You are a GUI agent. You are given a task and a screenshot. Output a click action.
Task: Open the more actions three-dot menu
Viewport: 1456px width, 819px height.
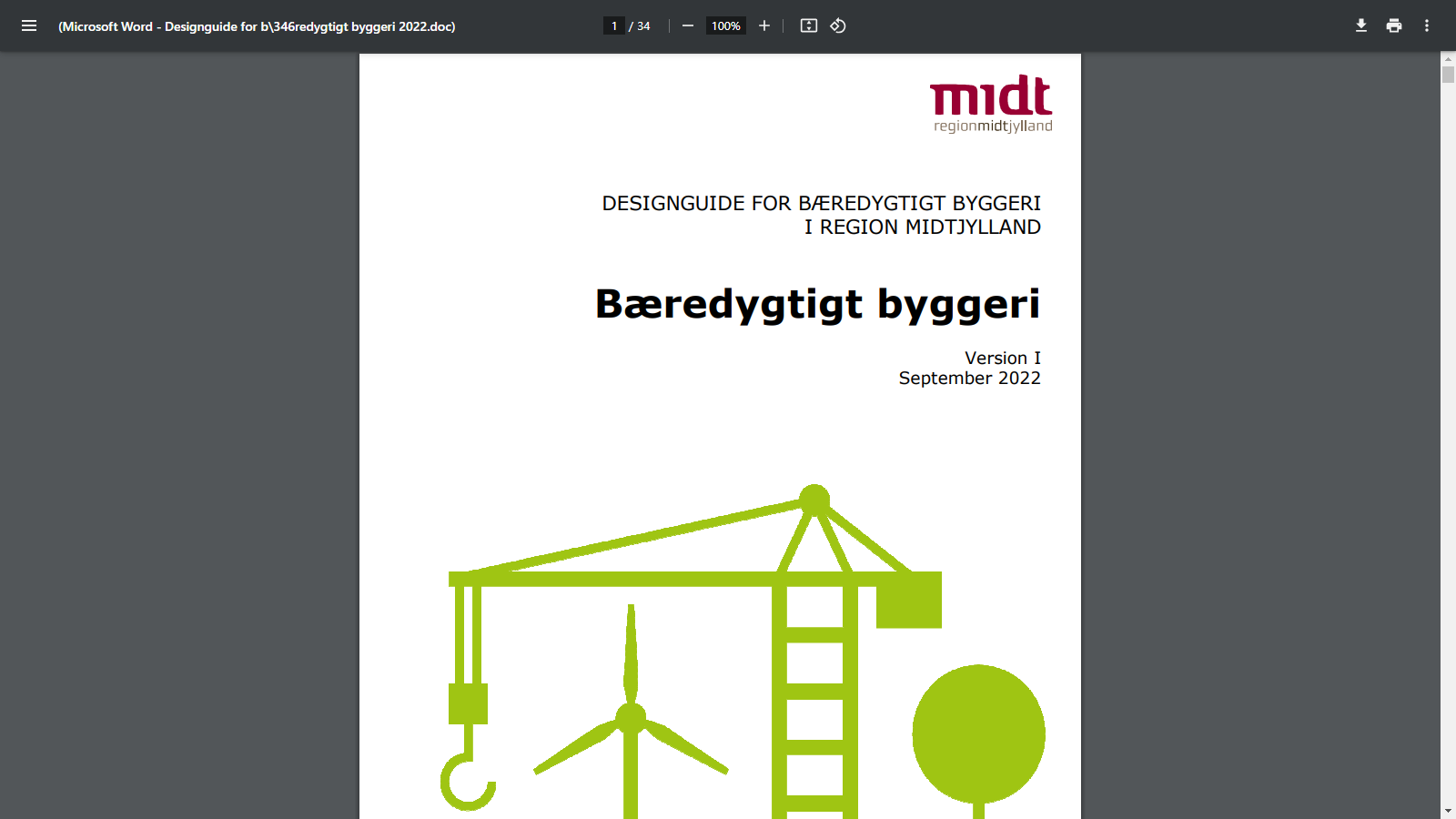1427,25
